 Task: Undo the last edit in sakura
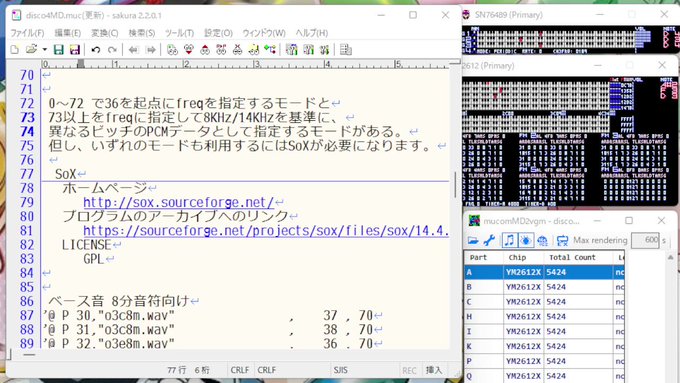[x=96, y=50]
